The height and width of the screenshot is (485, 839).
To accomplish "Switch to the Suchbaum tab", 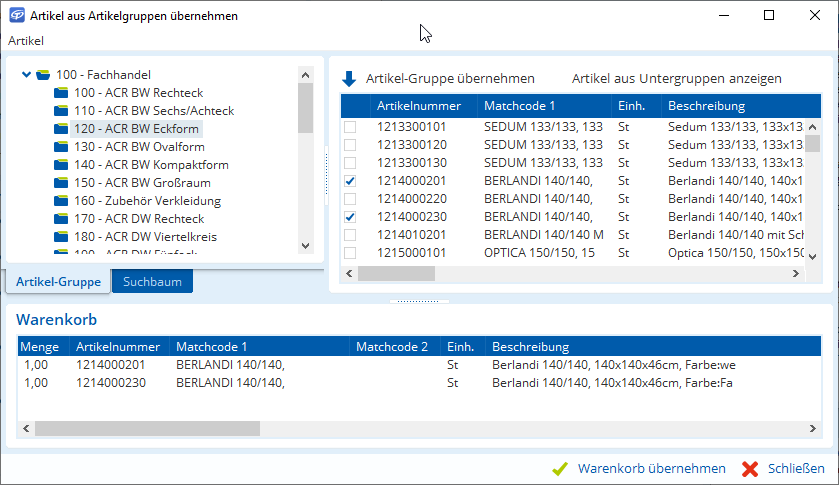I will coord(152,282).
